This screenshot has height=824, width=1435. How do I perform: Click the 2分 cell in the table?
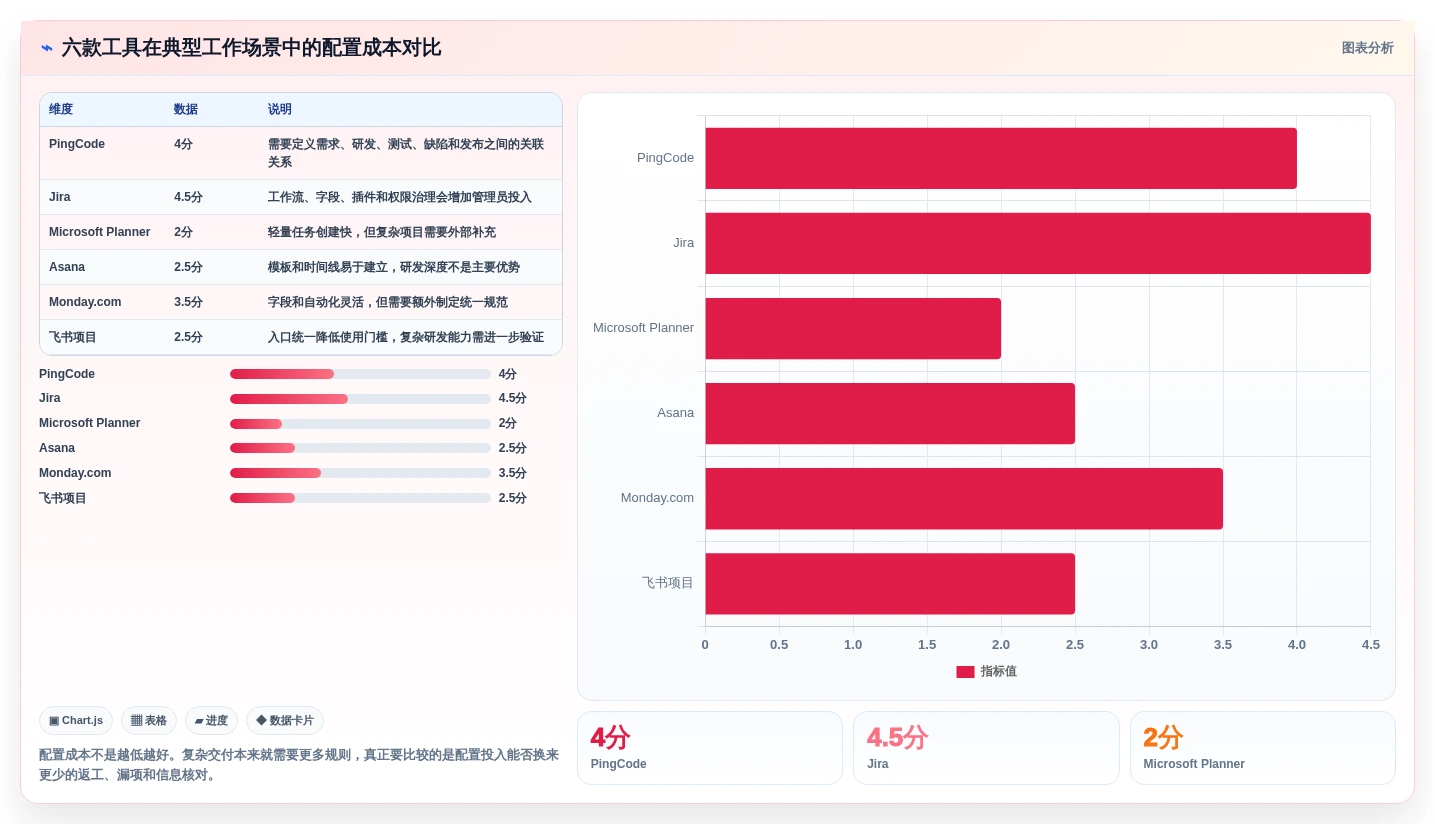[184, 232]
